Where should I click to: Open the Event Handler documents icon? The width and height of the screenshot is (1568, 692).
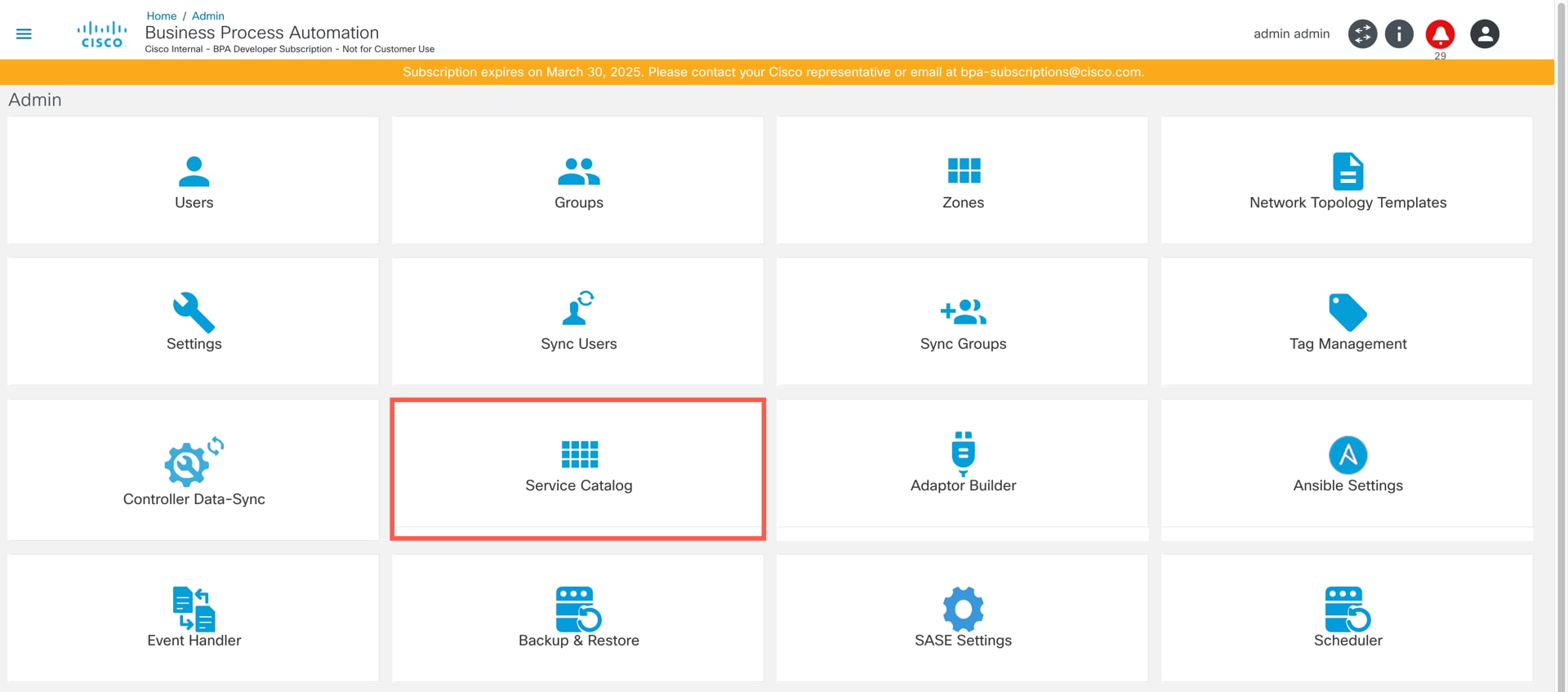click(x=194, y=609)
